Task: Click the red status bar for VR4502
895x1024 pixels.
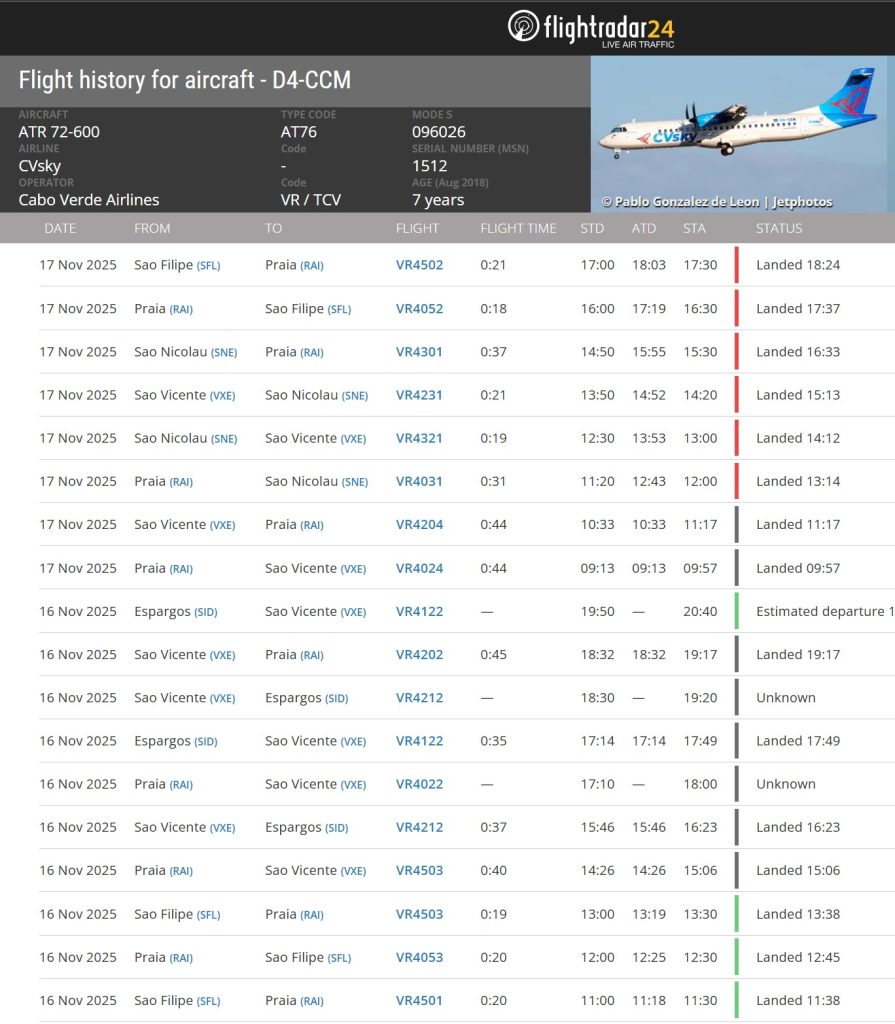Action: [737, 265]
